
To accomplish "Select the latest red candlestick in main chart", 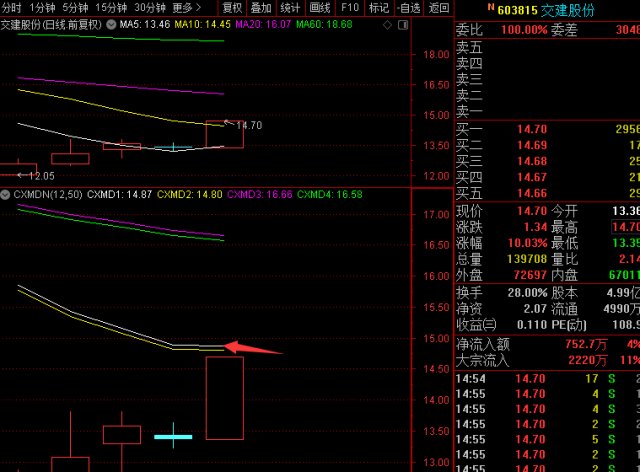I will click(224, 134).
